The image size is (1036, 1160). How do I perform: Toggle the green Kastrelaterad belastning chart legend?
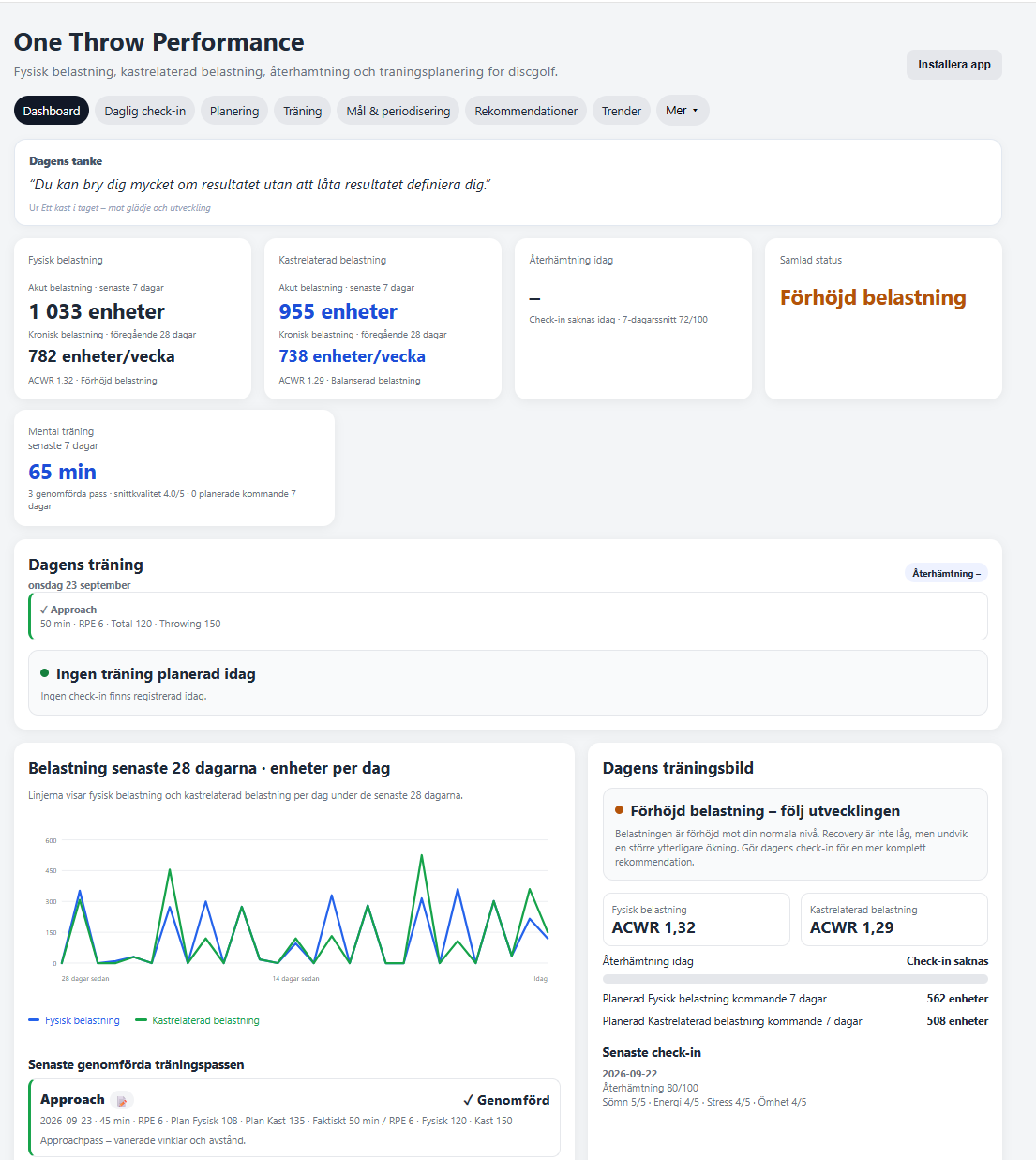[198, 1020]
